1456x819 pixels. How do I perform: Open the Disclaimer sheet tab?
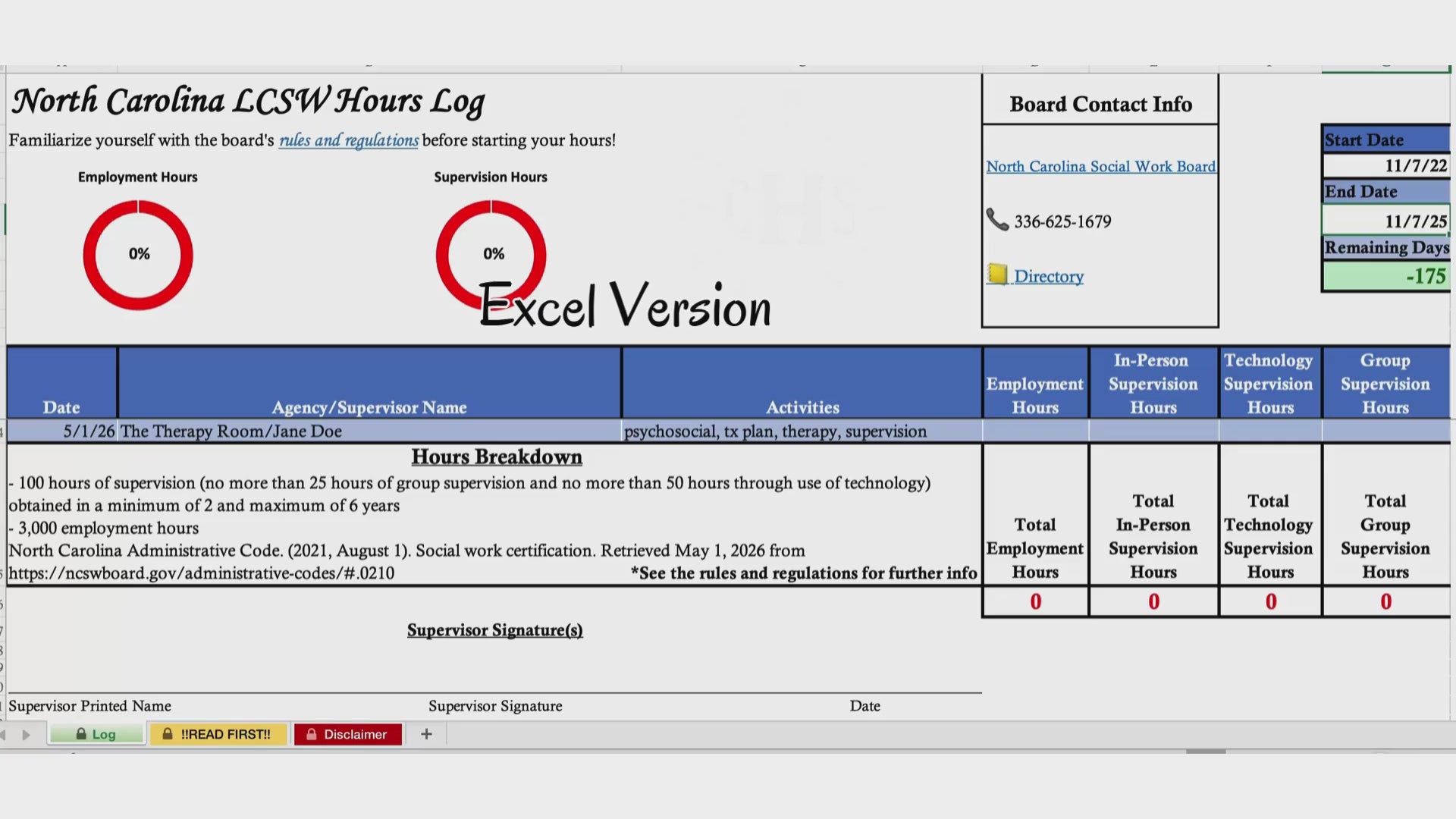348,734
